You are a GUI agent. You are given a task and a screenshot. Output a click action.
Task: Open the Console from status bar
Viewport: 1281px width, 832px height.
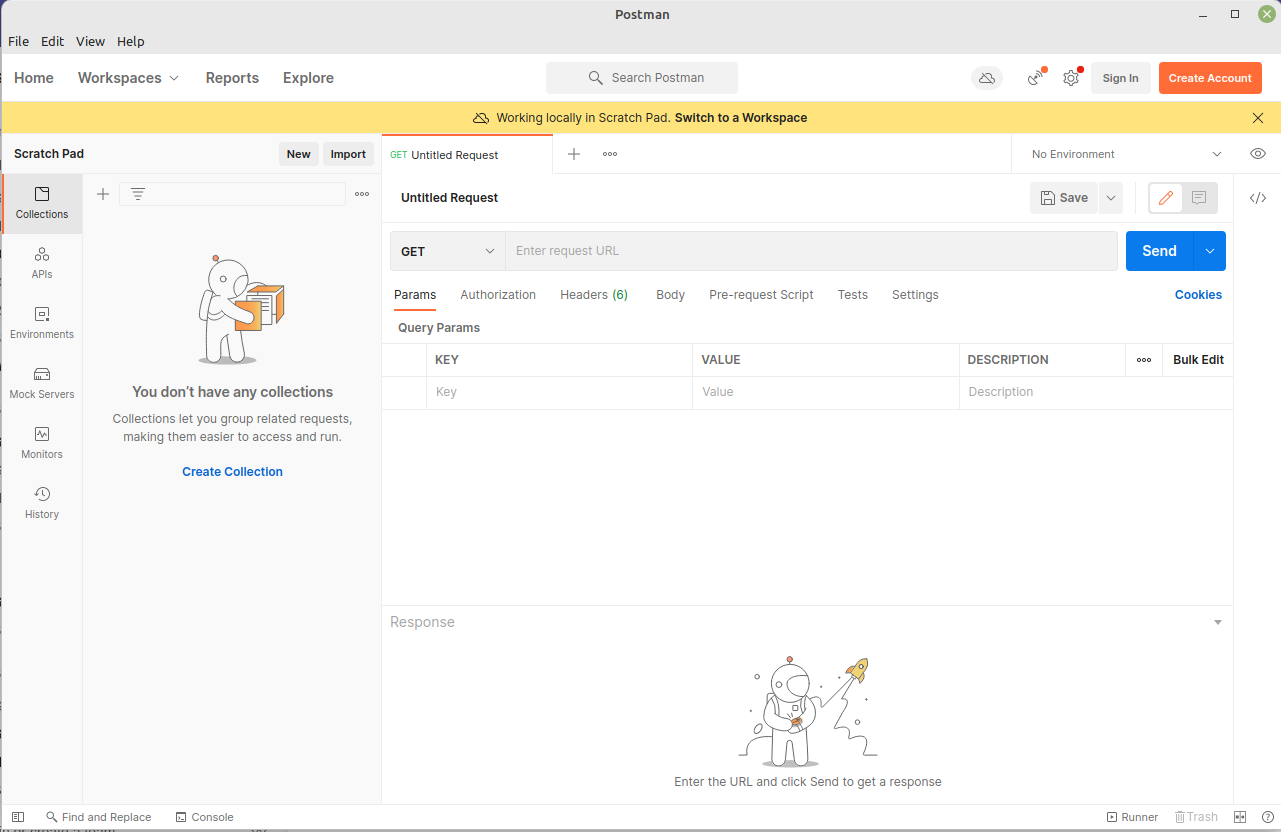pyautogui.click(x=204, y=817)
